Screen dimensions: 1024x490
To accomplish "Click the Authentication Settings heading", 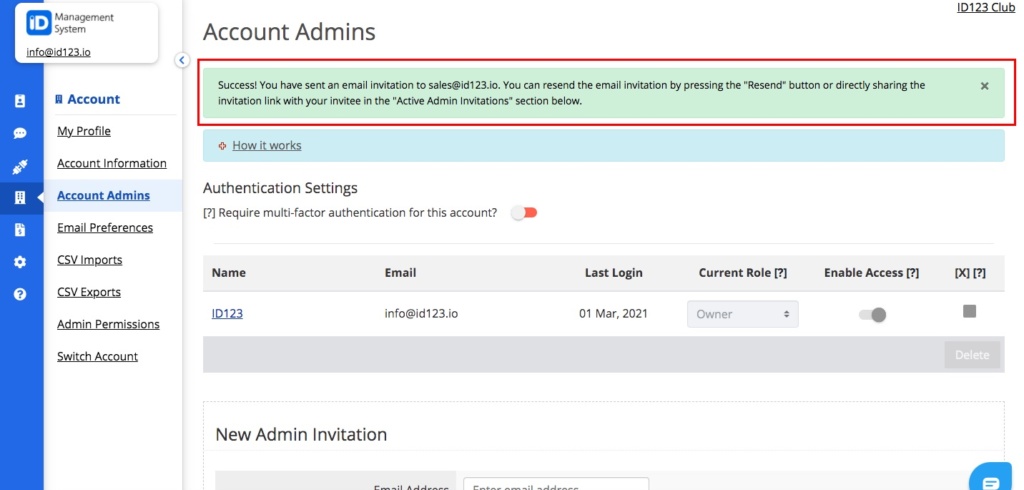I will 280,188.
